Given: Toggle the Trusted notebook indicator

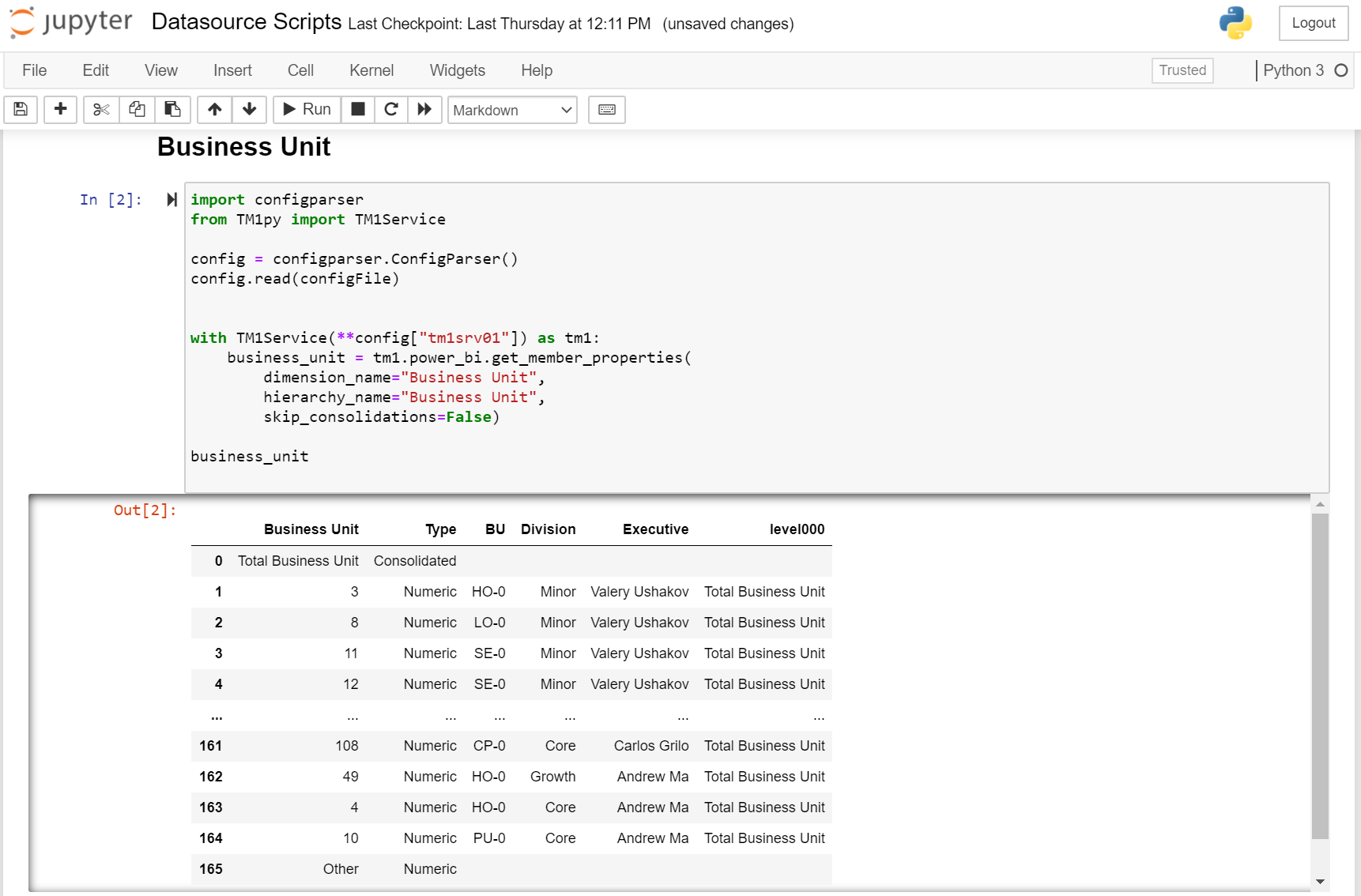Looking at the screenshot, I should point(1182,70).
